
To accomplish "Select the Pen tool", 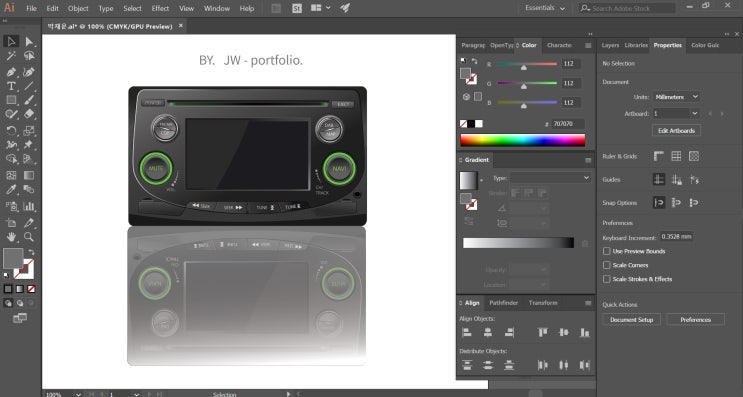I will (11, 72).
